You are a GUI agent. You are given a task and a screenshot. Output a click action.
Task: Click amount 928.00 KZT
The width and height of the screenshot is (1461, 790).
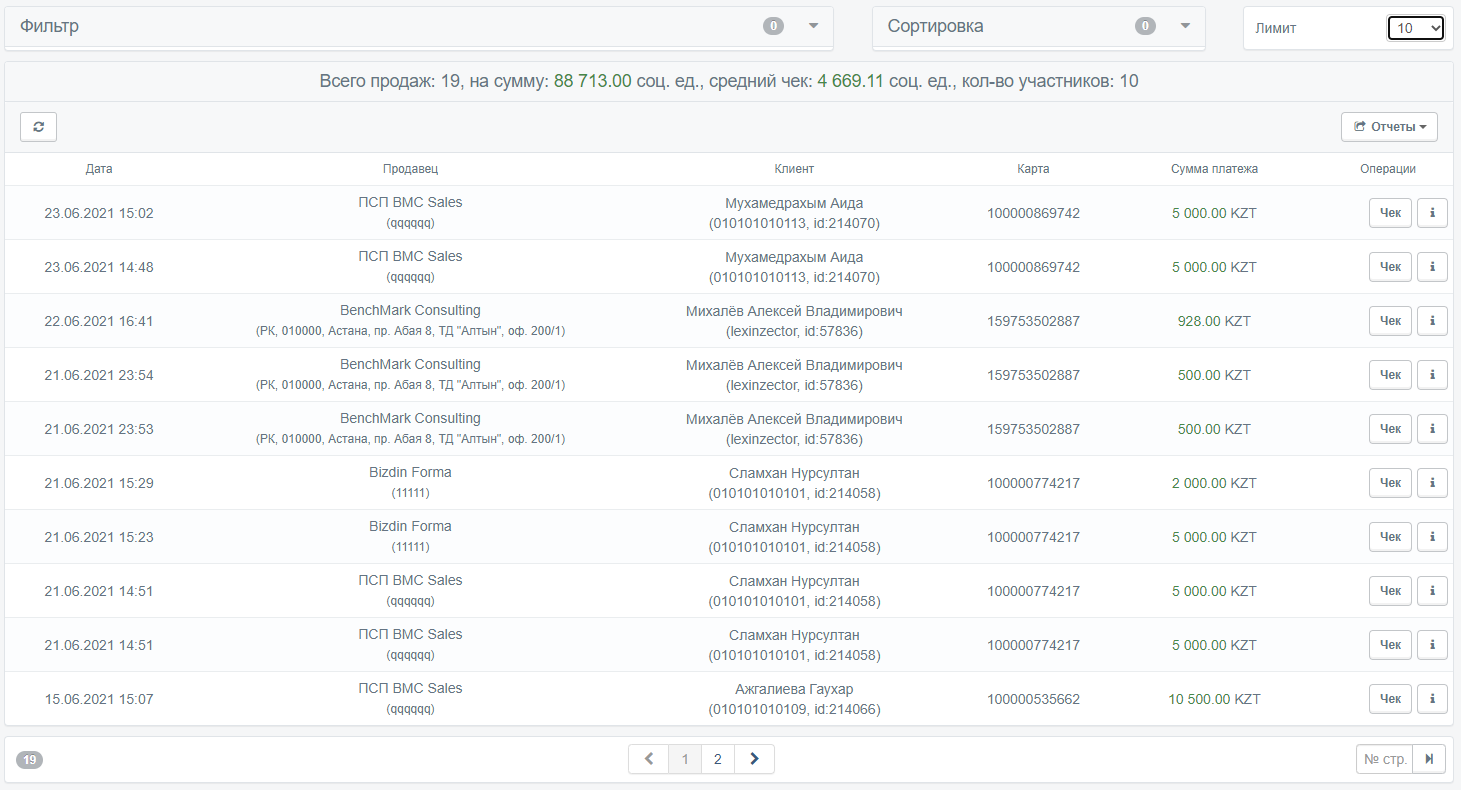click(1214, 321)
